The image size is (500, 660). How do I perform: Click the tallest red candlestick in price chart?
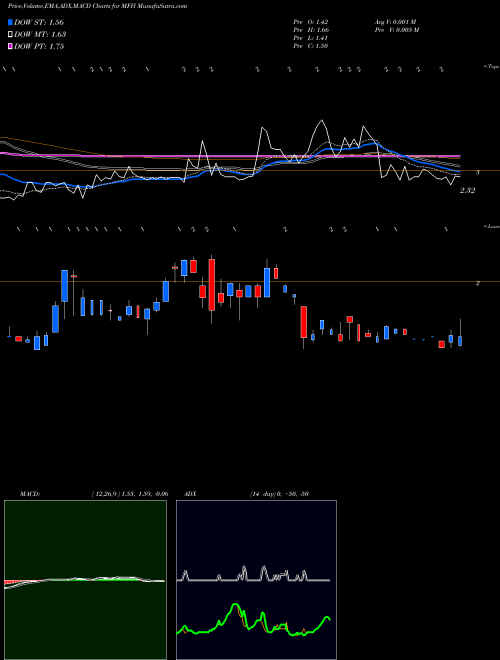(212, 285)
